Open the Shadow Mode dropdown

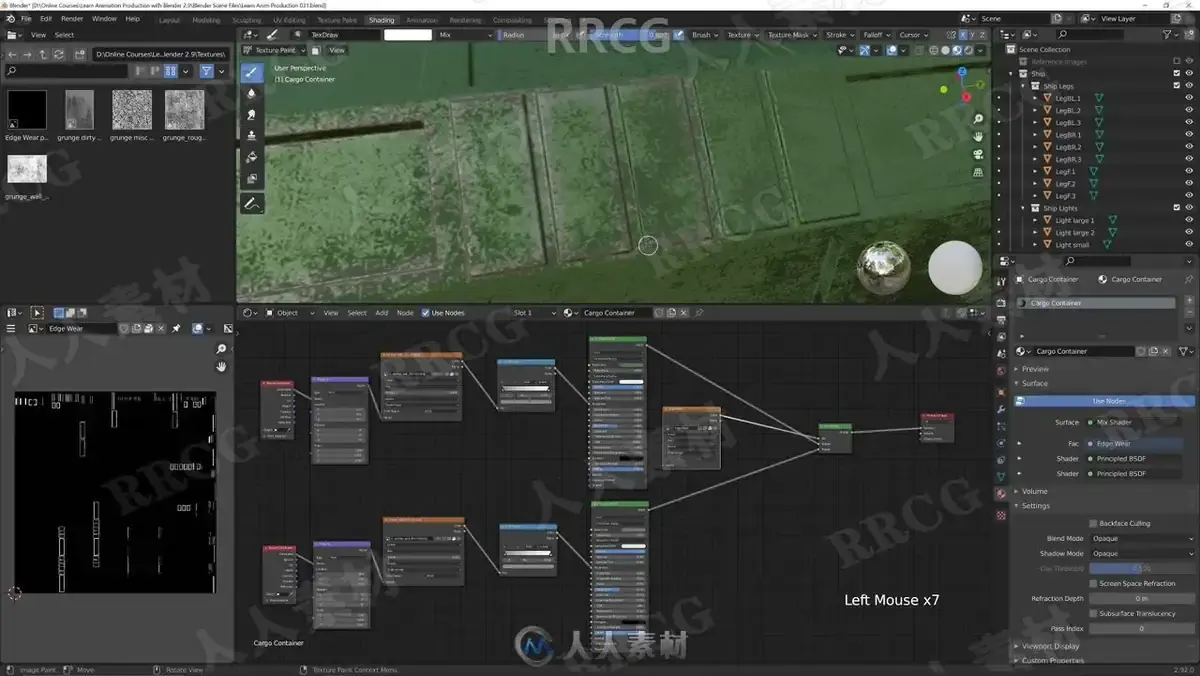tap(1142, 553)
